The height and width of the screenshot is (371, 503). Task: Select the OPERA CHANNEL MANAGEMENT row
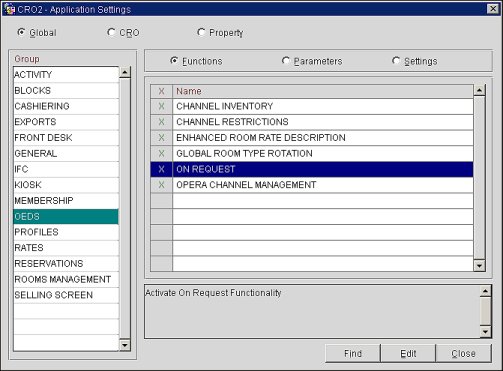pyautogui.click(x=323, y=185)
